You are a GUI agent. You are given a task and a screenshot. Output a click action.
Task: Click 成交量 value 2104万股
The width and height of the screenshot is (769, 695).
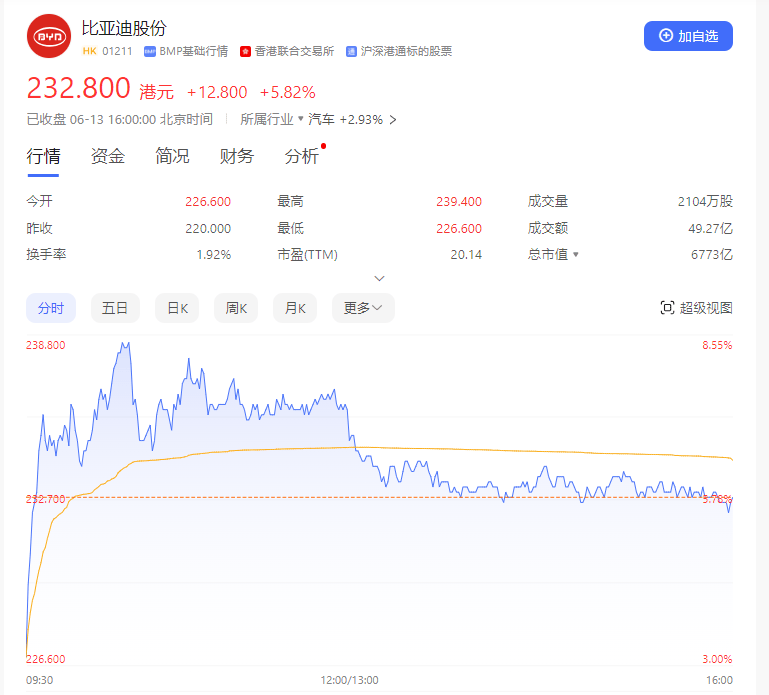[x=705, y=202]
